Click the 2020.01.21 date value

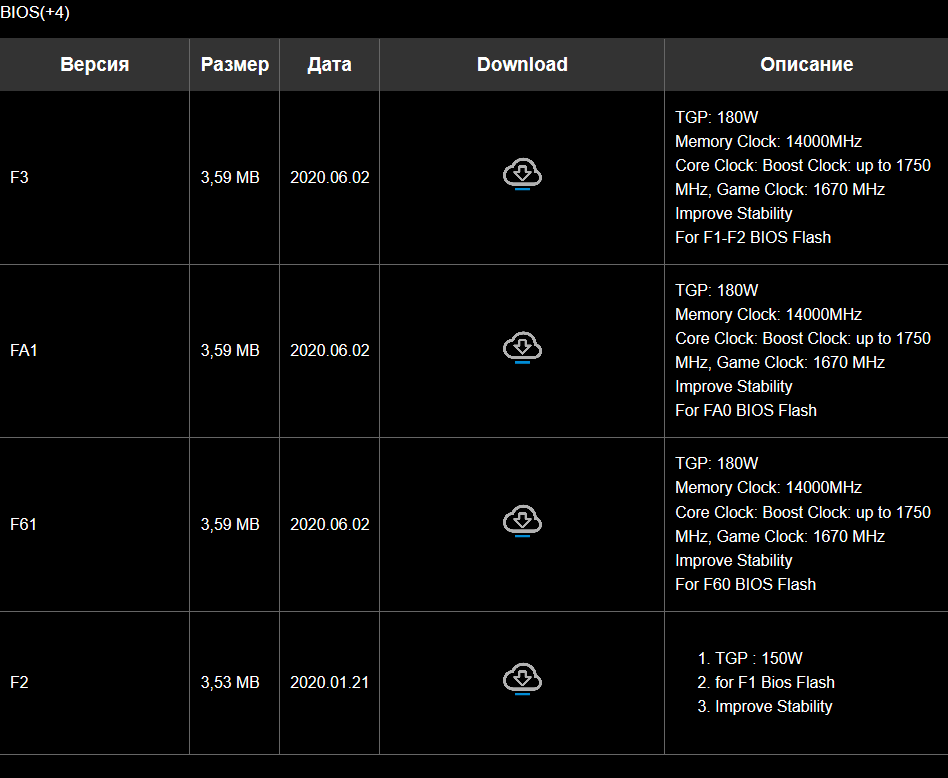point(330,682)
